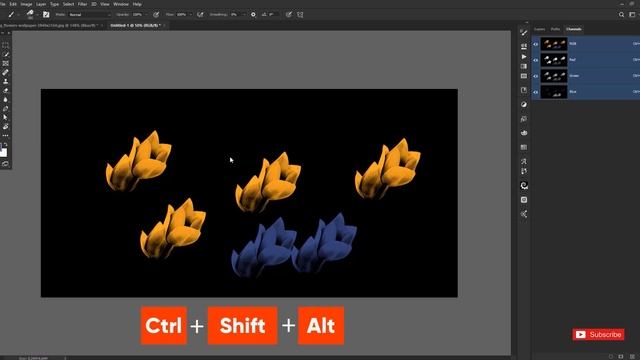Viewport: 640px width, 360px height.
Task: Select the Path Selection arrow tool
Action: coord(5,118)
